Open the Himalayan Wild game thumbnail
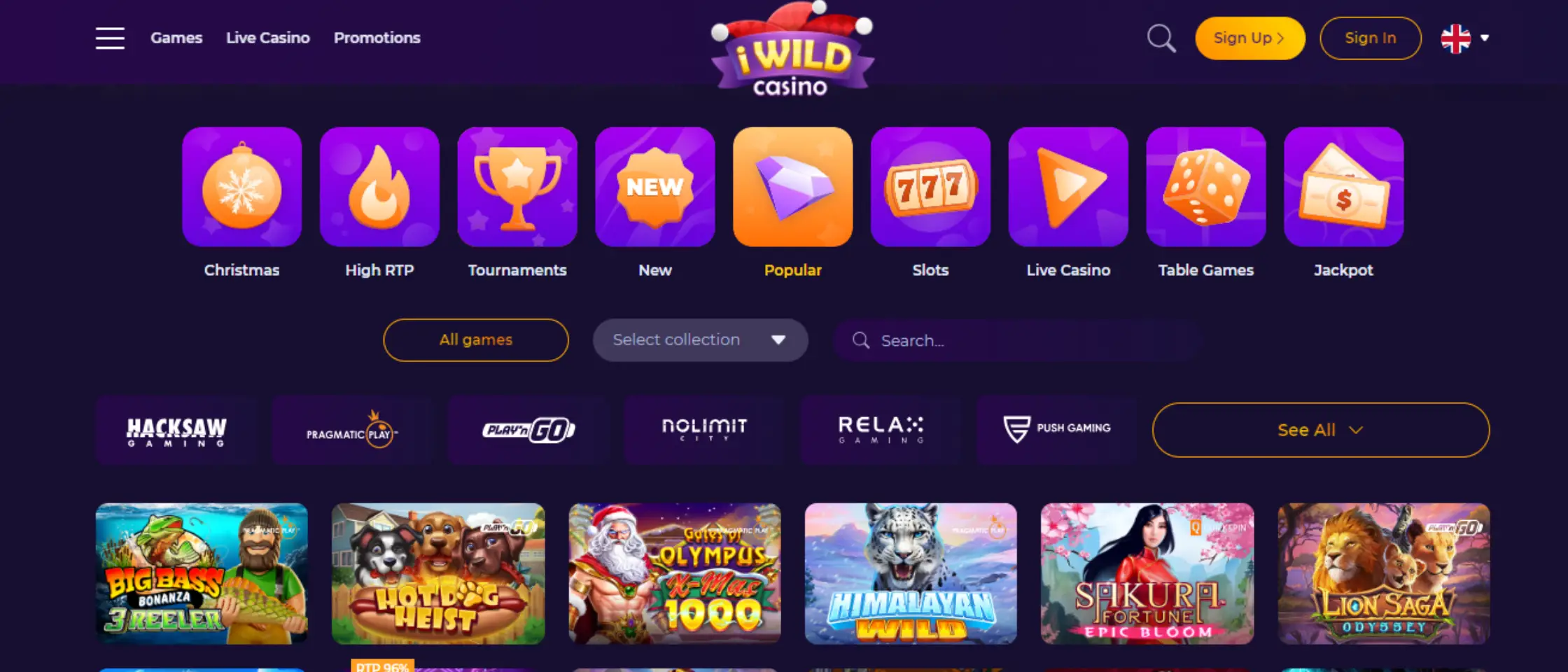This screenshot has height=672, width=1568. 911,573
